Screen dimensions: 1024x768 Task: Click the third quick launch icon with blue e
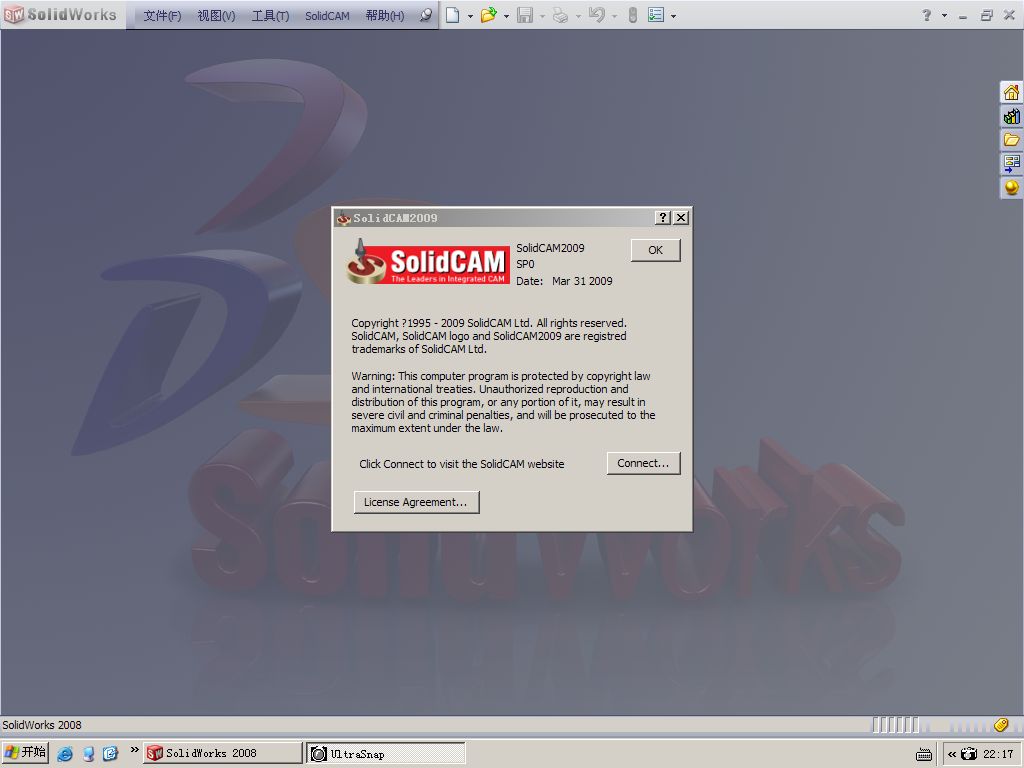(110, 754)
